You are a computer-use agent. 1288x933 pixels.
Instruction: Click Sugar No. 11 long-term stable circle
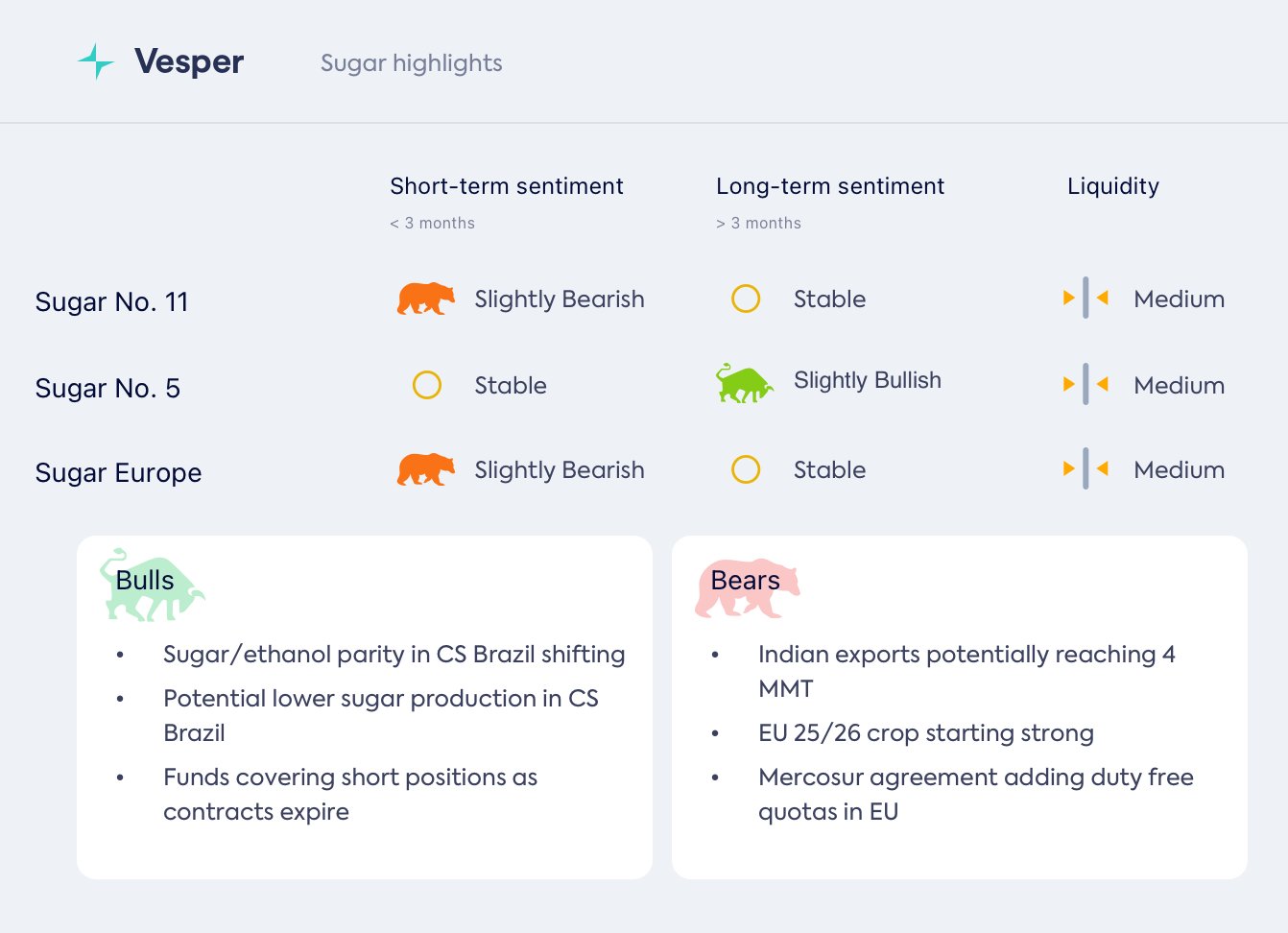click(x=746, y=299)
